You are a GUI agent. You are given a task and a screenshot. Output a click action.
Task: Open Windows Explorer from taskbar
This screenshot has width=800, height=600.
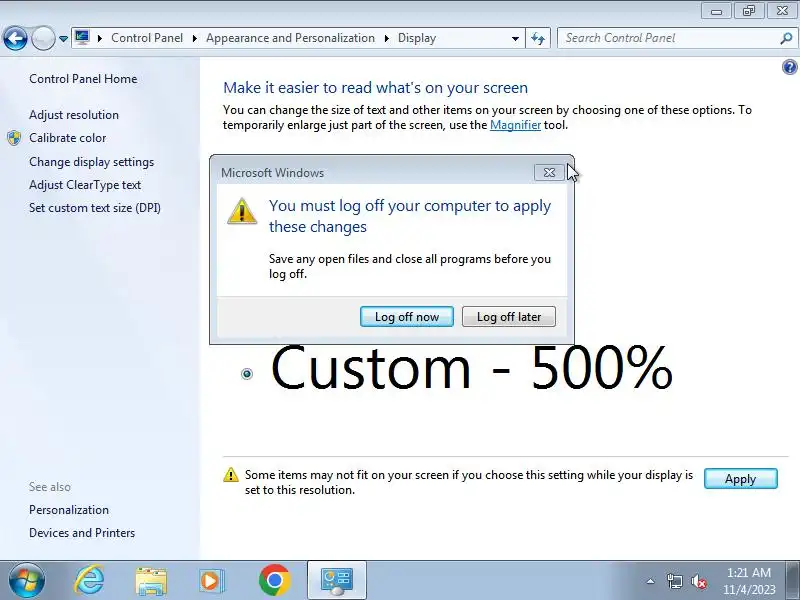coord(151,581)
